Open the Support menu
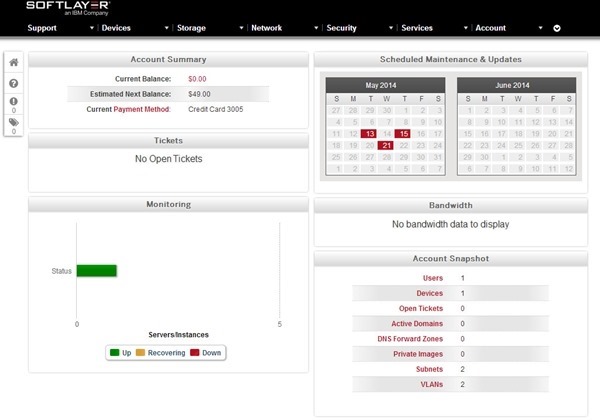The image size is (600, 420). point(42,28)
